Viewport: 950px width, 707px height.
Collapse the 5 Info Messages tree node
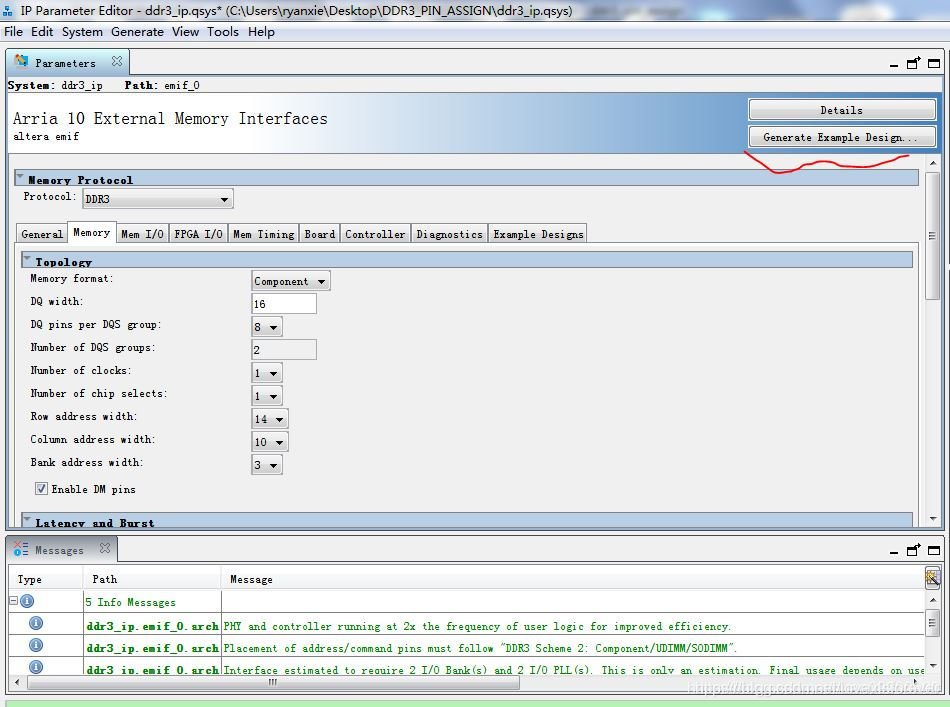(13, 601)
